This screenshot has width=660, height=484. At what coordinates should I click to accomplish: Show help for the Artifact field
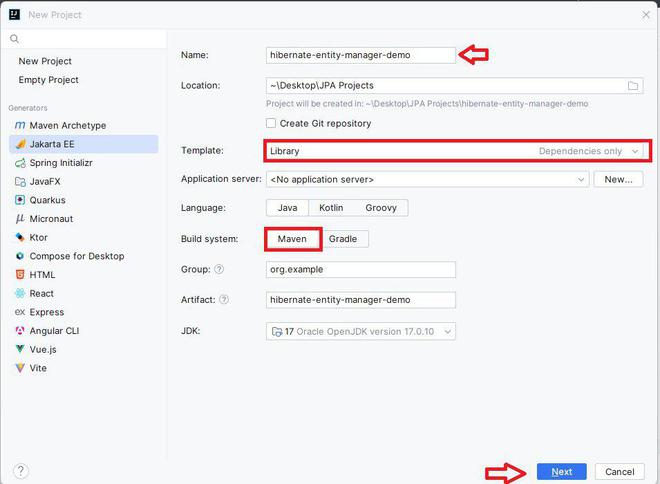pos(224,300)
